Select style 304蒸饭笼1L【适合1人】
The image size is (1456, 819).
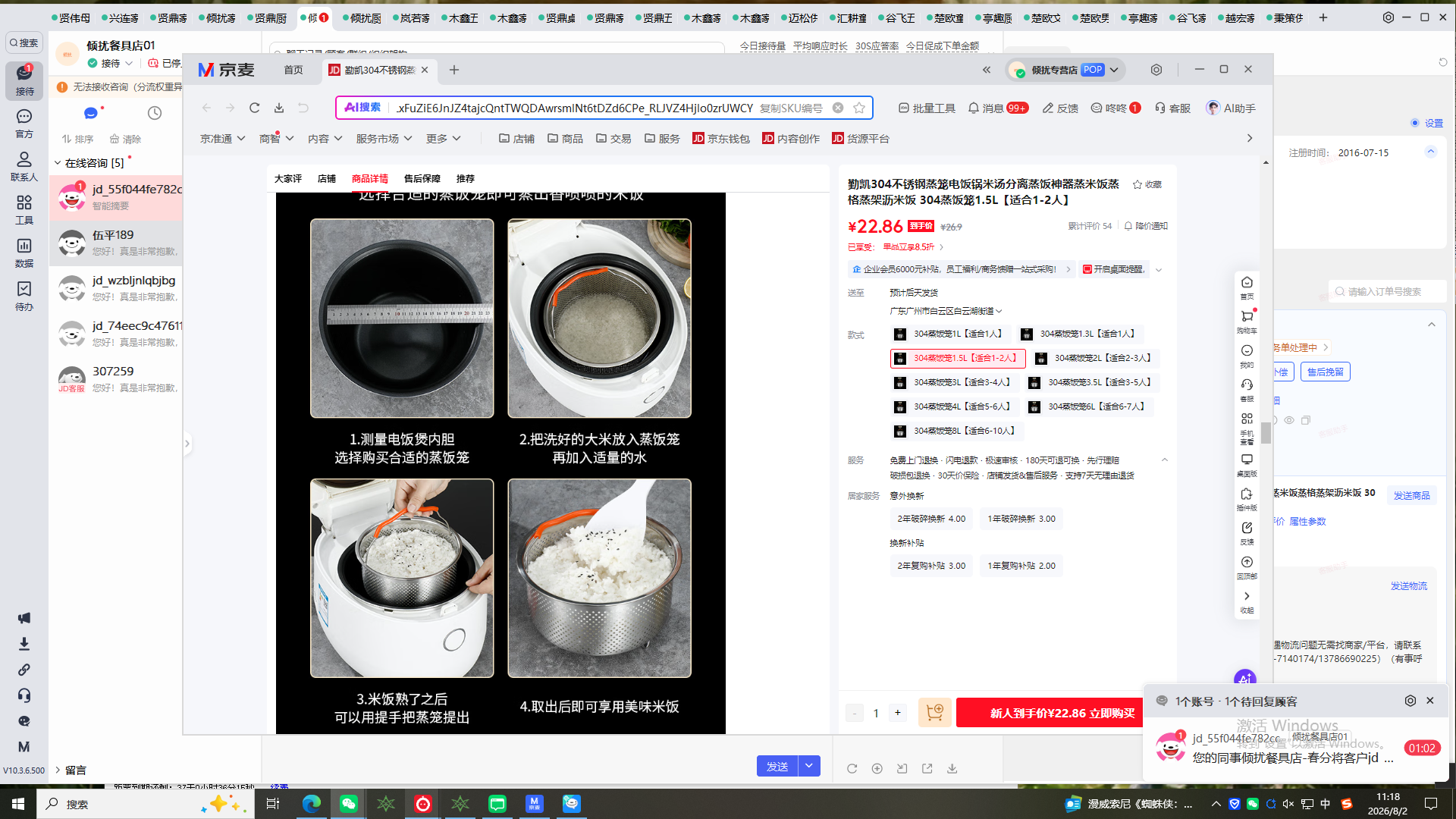[x=949, y=334]
